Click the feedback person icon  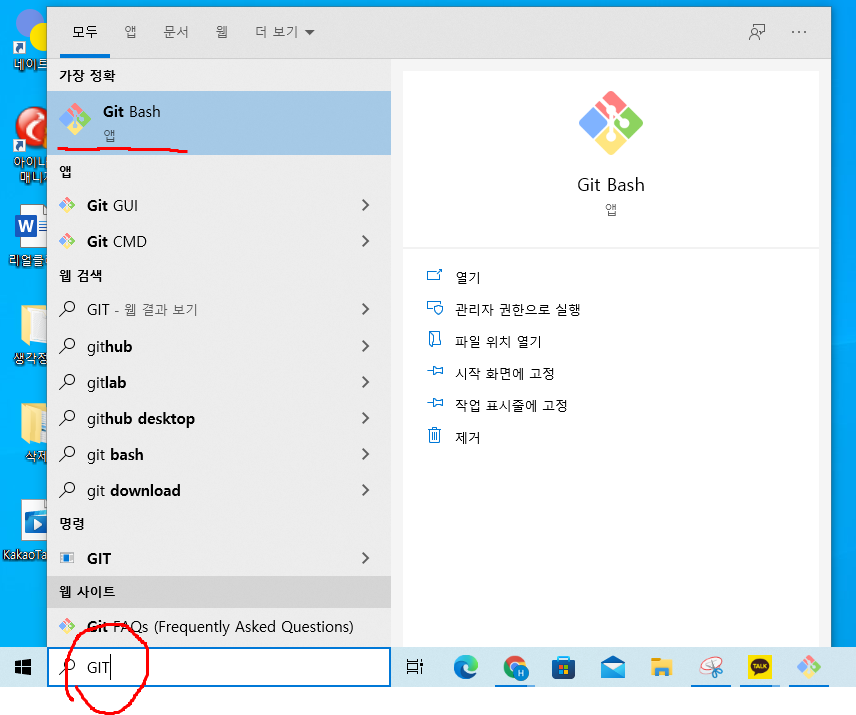(757, 32)
